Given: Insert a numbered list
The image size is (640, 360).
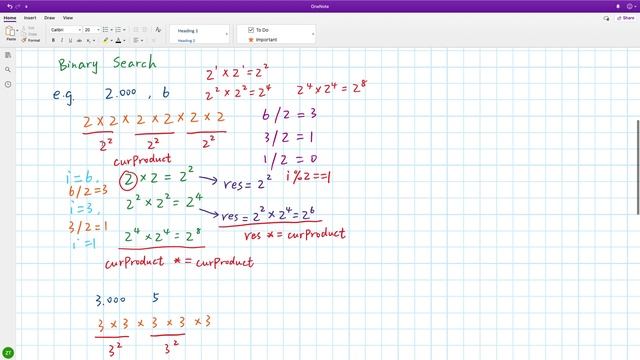Looking at the screenshot, I should pyautogui.click(x=118, y=30).
